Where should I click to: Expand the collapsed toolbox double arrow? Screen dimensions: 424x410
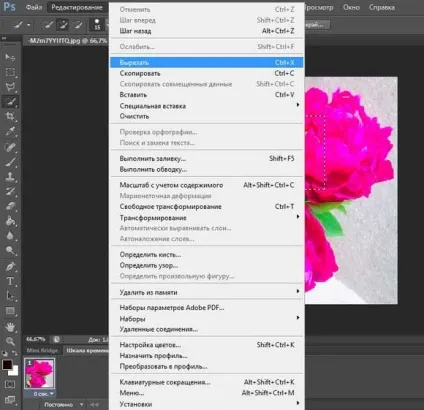point(4,39)
